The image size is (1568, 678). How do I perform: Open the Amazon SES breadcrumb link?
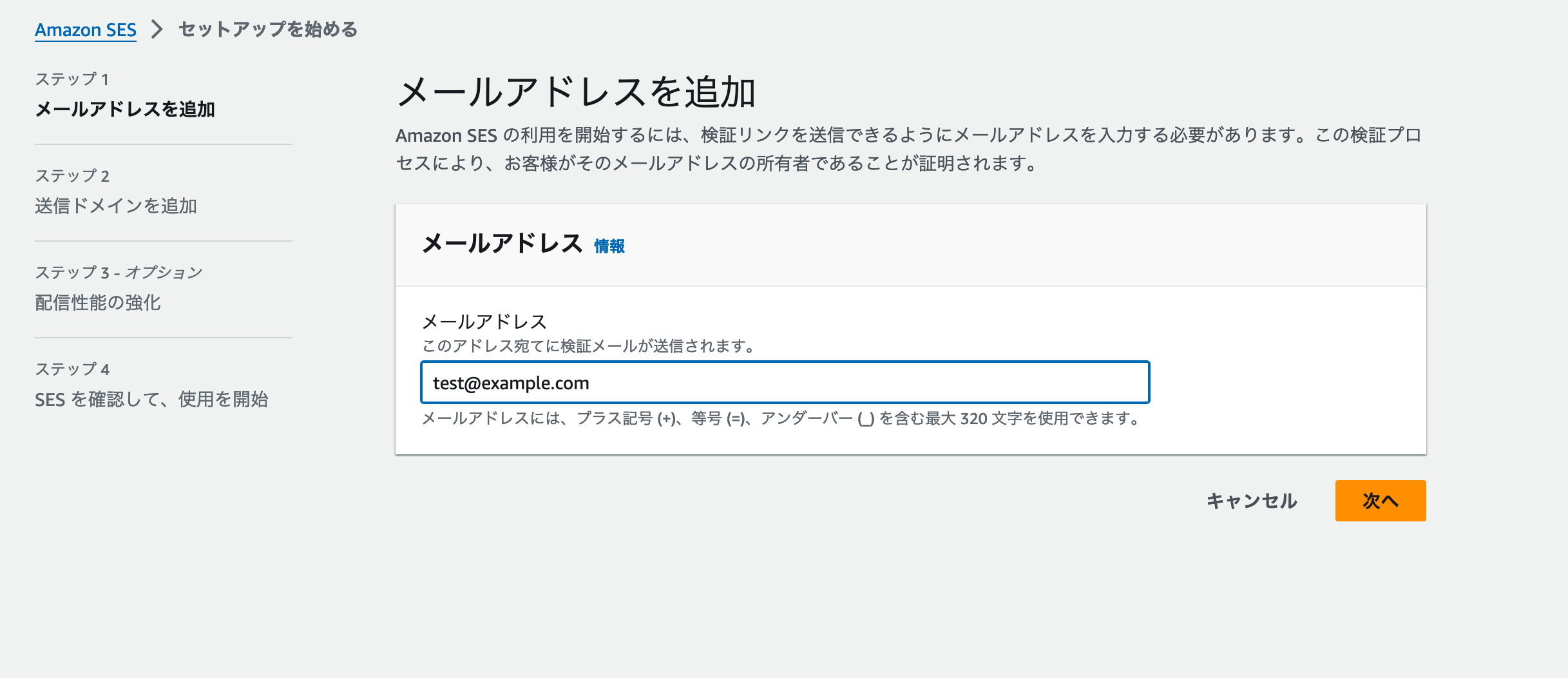click(85, 29)
